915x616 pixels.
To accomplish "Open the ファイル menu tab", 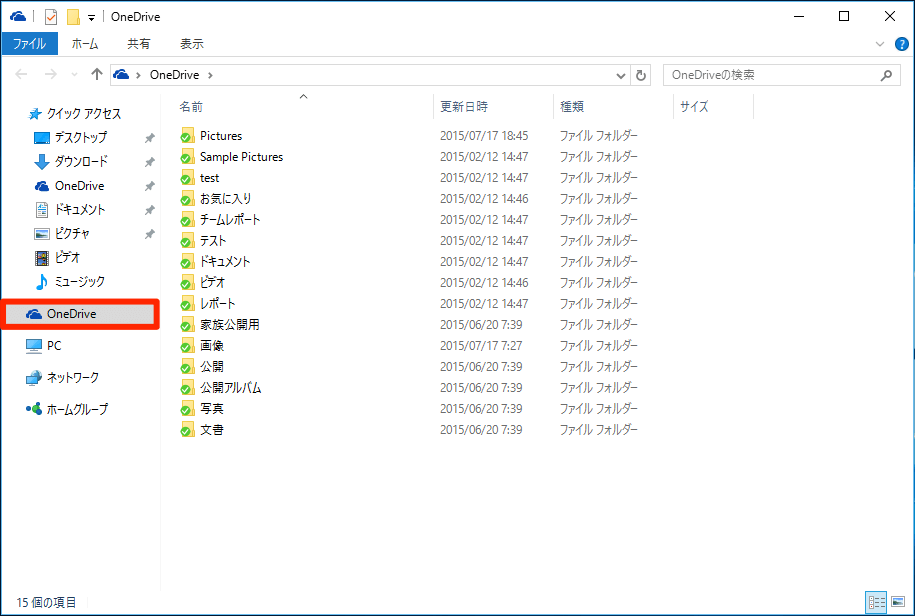I will coord(29,44).
